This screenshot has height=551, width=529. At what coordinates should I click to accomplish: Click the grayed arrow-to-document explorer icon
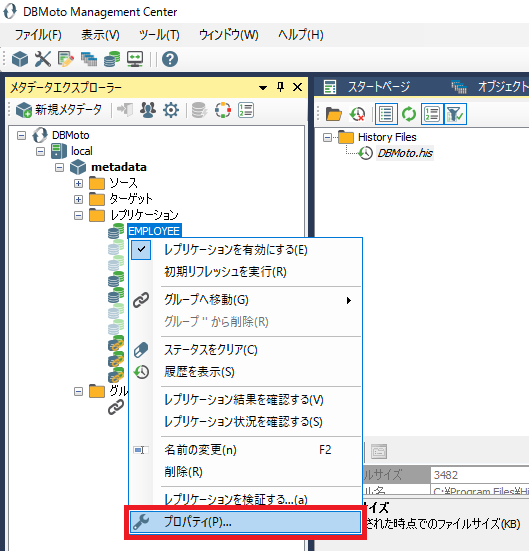pos(125,110)
